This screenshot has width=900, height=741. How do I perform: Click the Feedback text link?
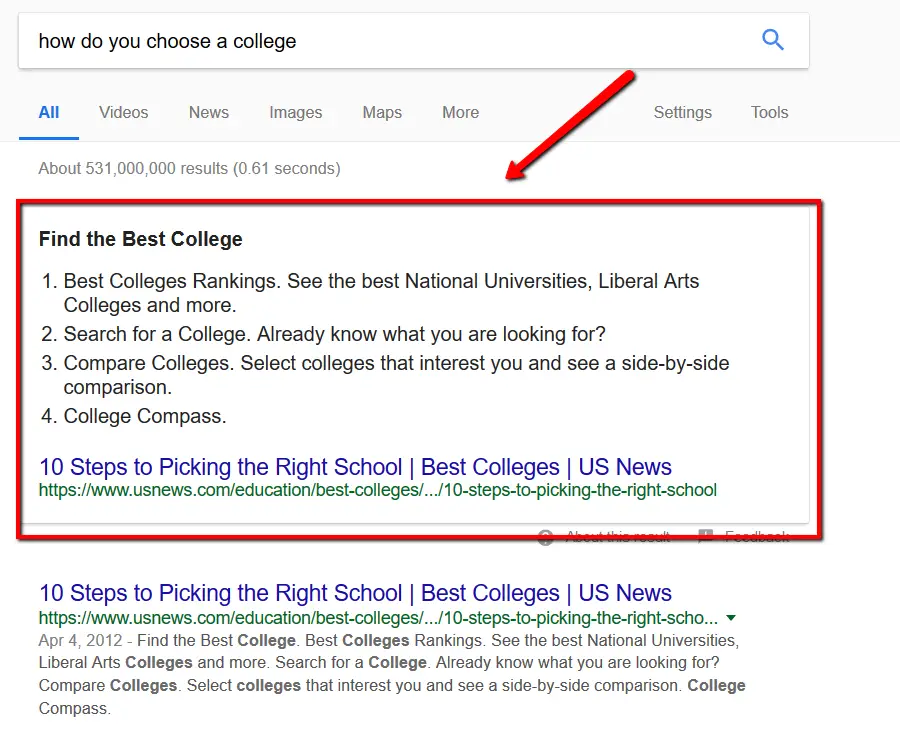coord(756,537)
